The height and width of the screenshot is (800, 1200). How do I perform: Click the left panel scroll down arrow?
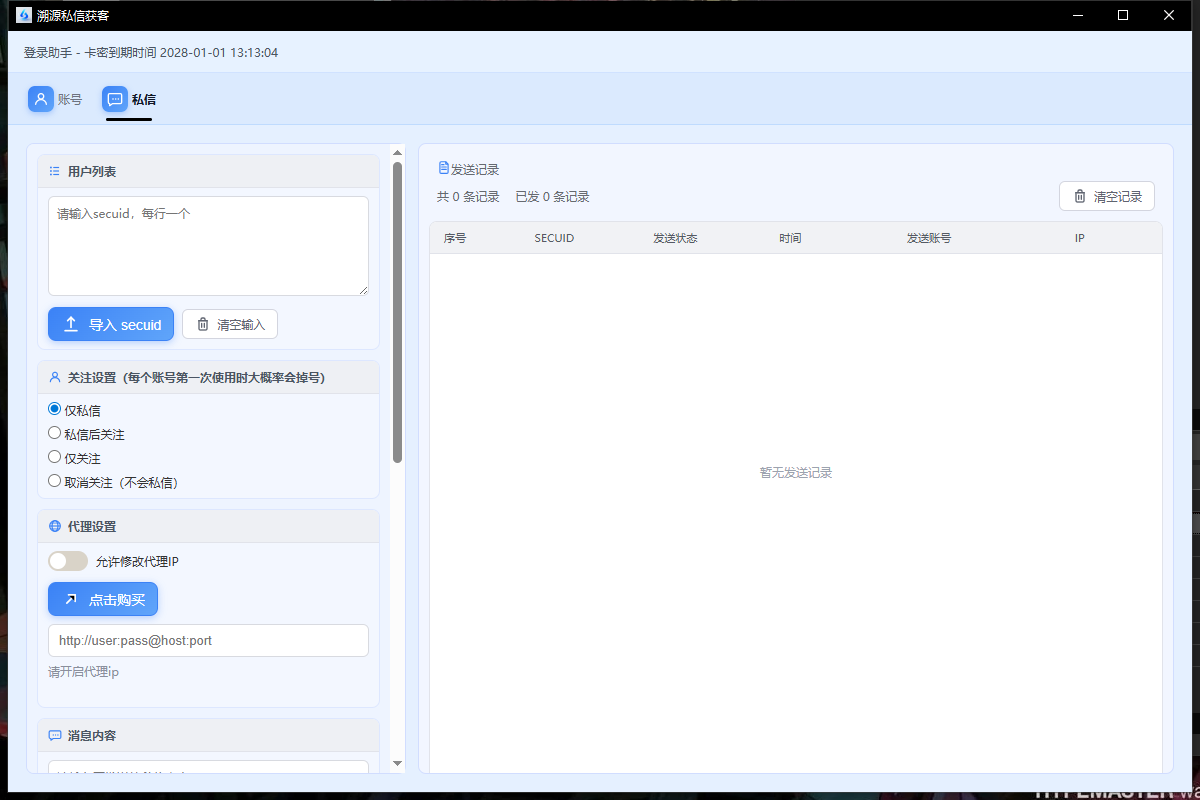tap(397, 763)
